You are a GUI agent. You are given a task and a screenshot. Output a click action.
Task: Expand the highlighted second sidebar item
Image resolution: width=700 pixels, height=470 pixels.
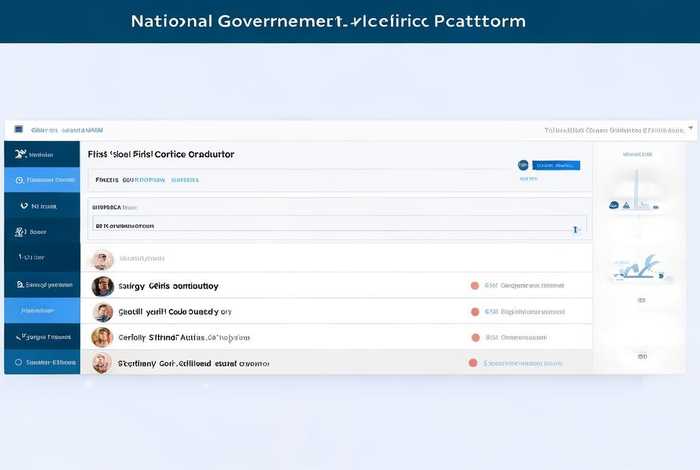point(42,180)
